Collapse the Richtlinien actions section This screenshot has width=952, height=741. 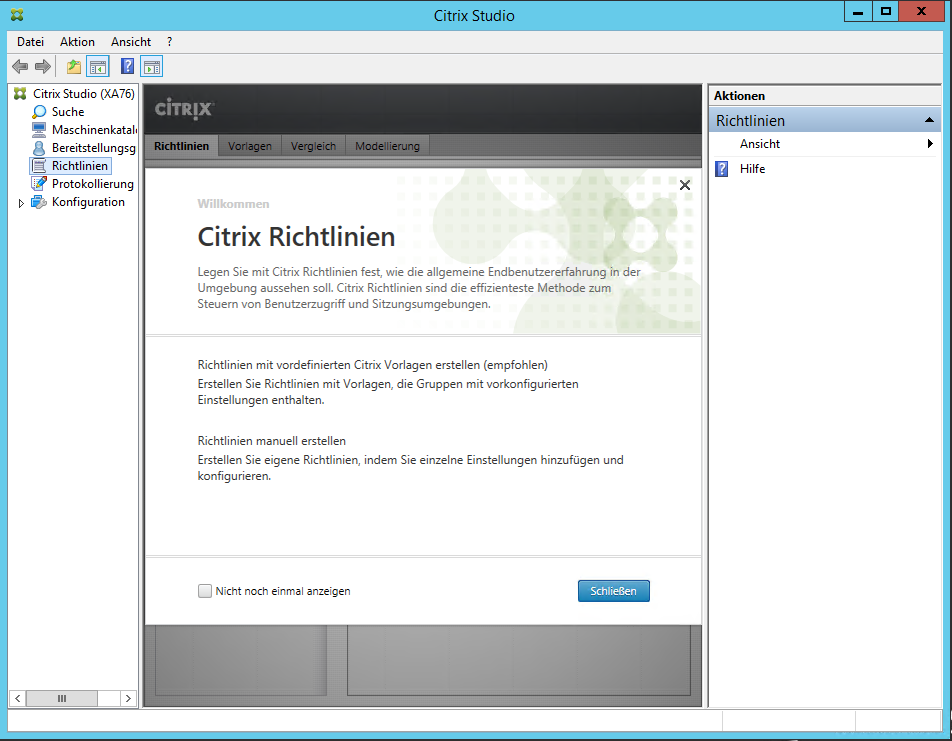tap(929, 120)
